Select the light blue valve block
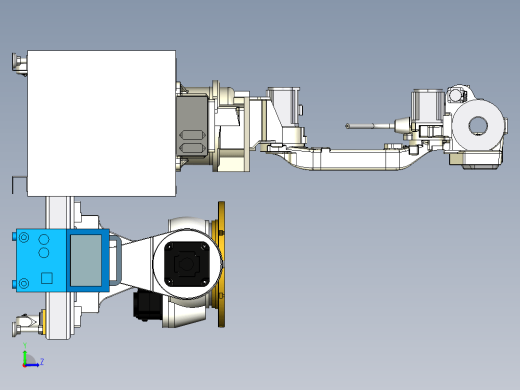Screen dimensions: 520x390 click(x=41, y=260)
